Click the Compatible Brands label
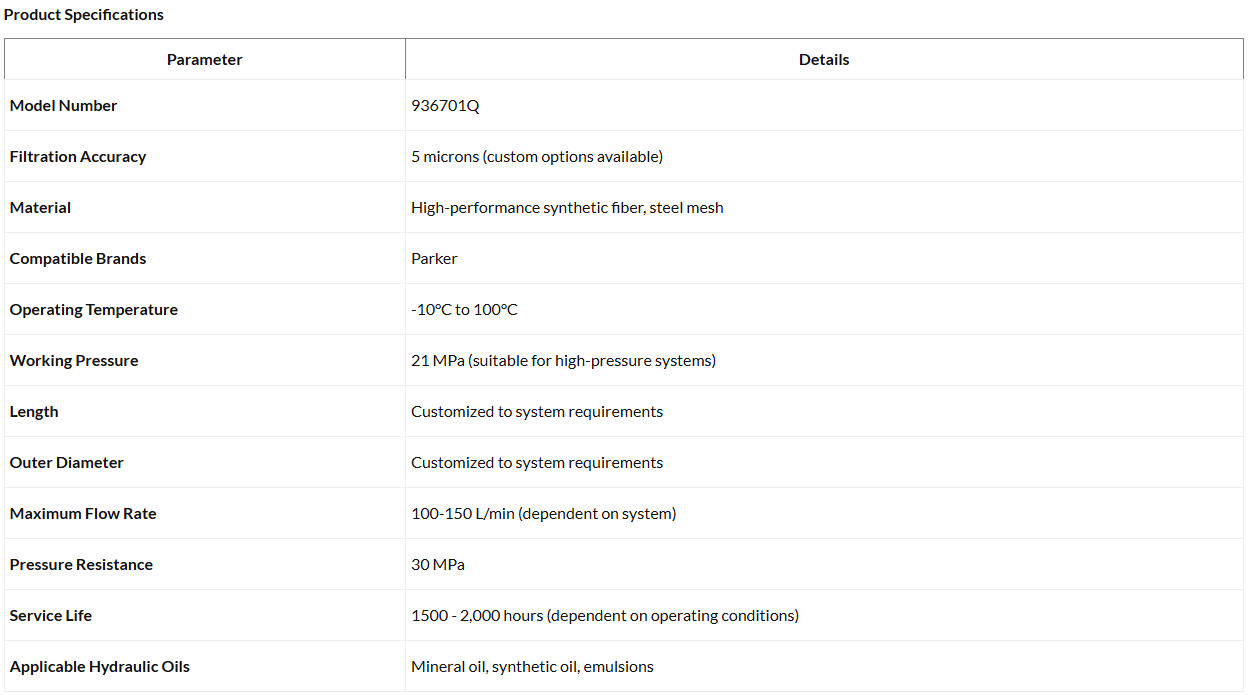Screen dimensions: 1252x695 click(78, 259)
